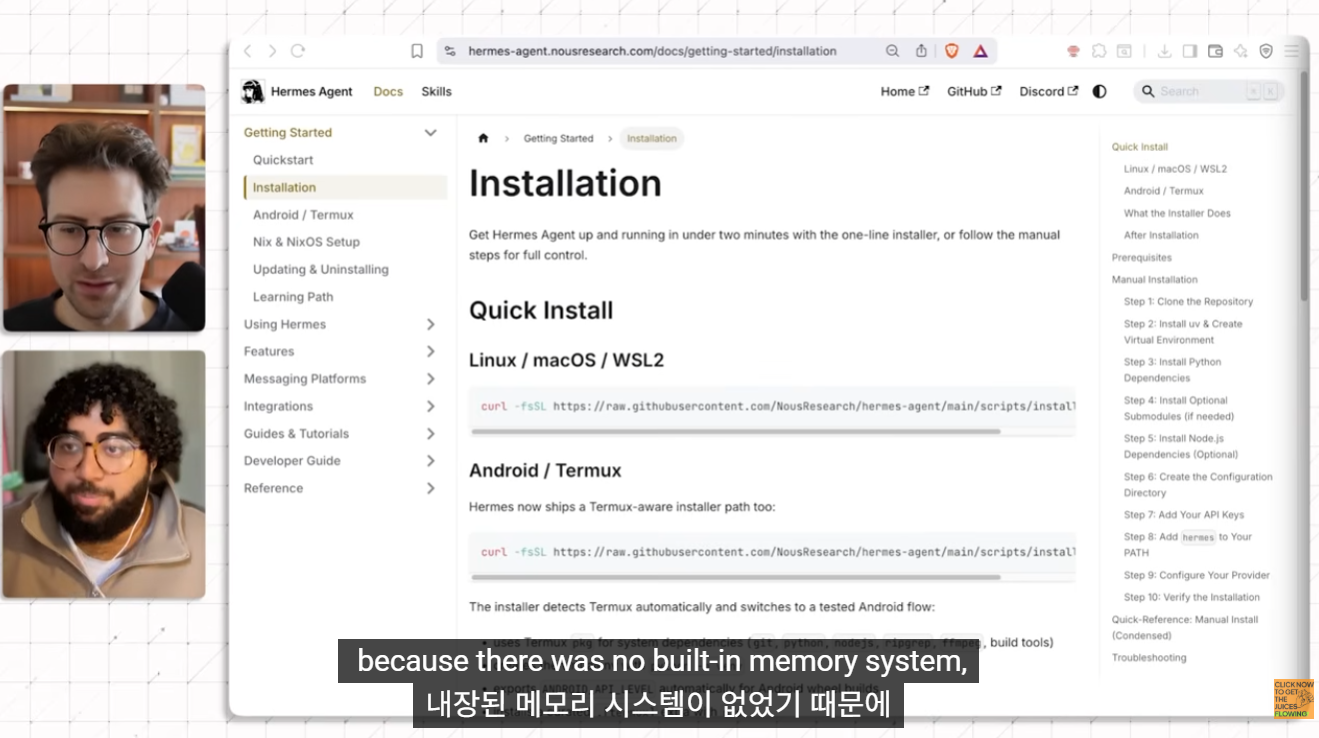Image resolution: width=1319 pixels, height=738 pixels.
Task: Expand the Reference section chevron
Action: [431, 488]
